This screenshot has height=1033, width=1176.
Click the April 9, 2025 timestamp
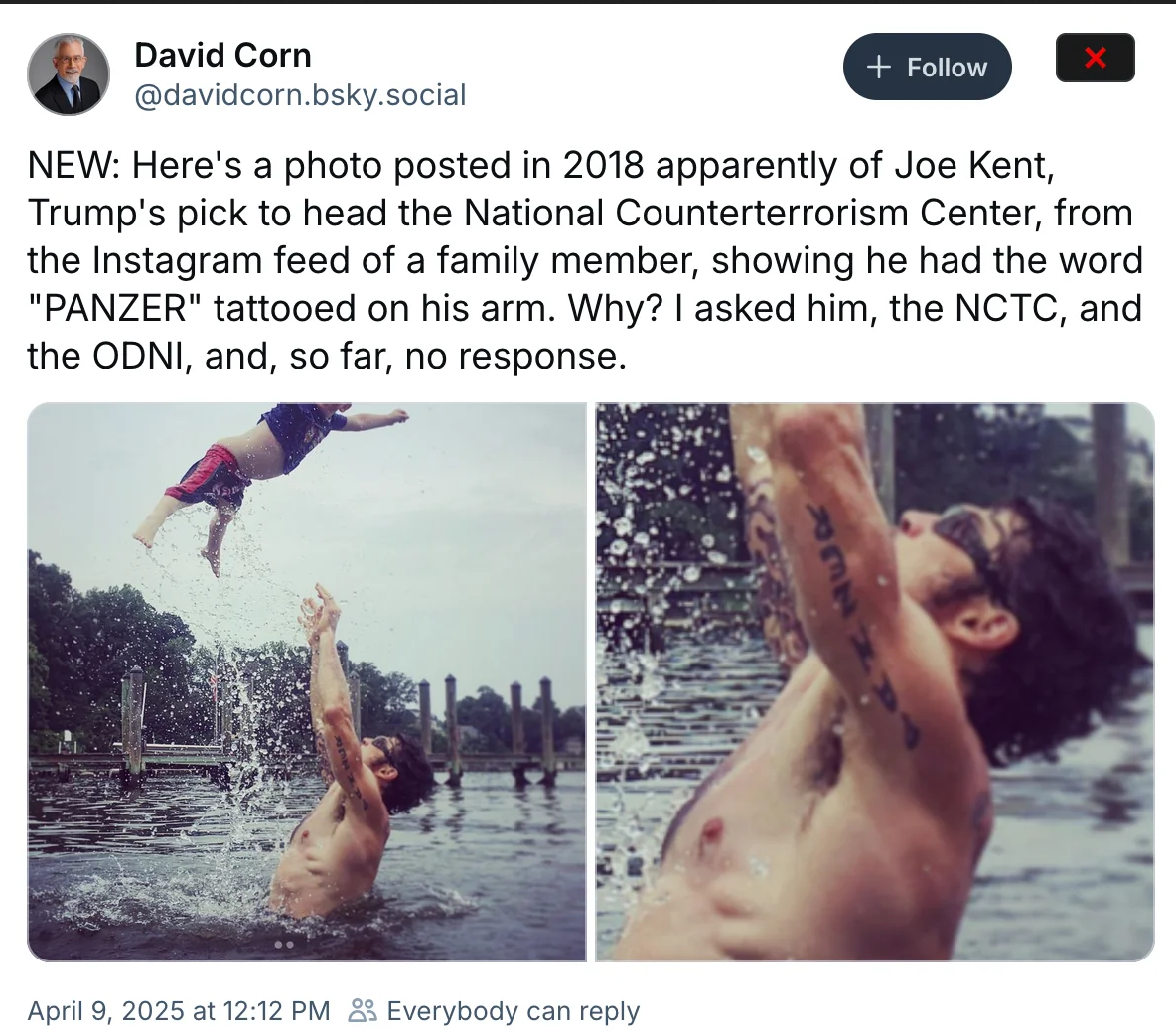[x=179, y=1010]
